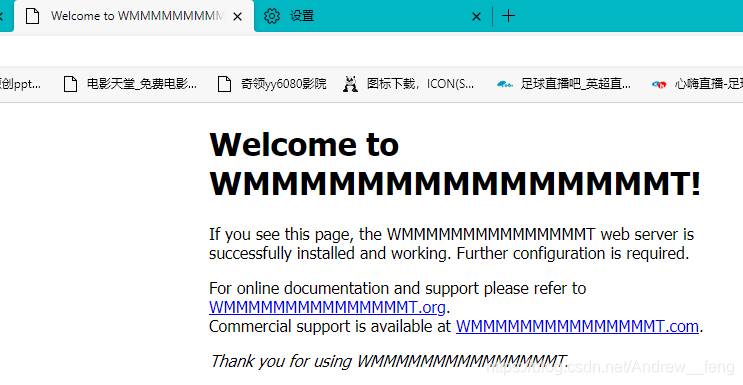Open the 图标下载, ICON bookmark
This screenshot has width=743, height=385.
coord(408,84)
